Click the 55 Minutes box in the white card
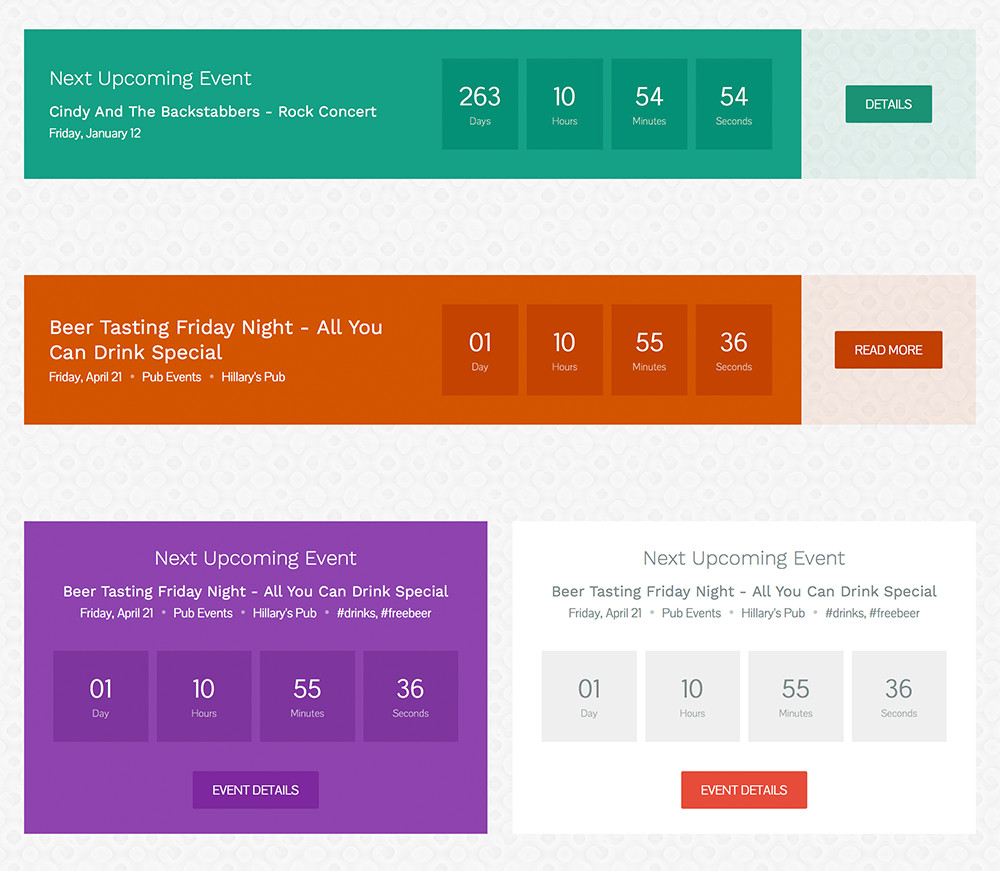This screenshot has width=1000, height=871. pyautogui.click(x=796, y=696)
